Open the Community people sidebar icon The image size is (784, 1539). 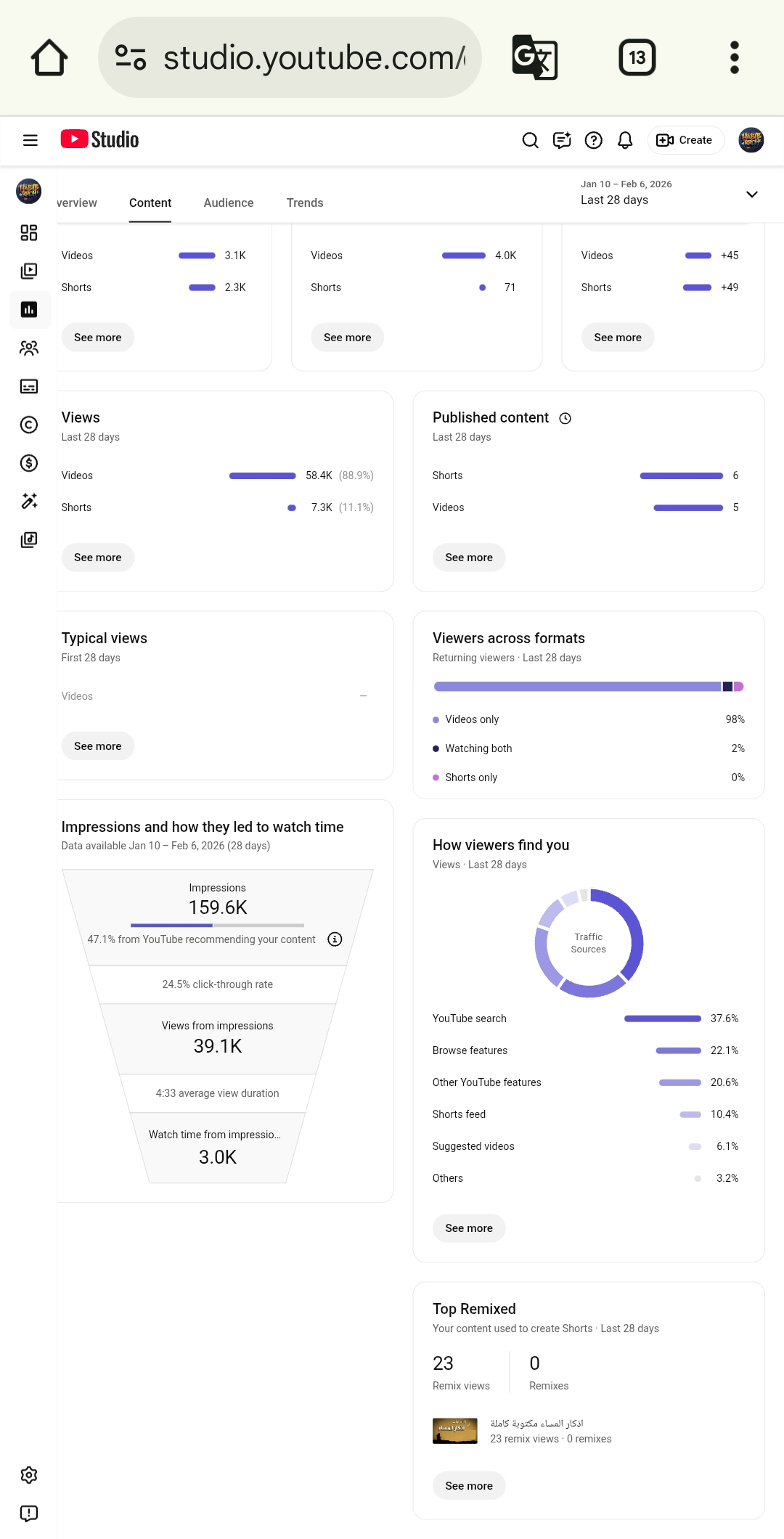pyautogui.click(x=29, y=348)
